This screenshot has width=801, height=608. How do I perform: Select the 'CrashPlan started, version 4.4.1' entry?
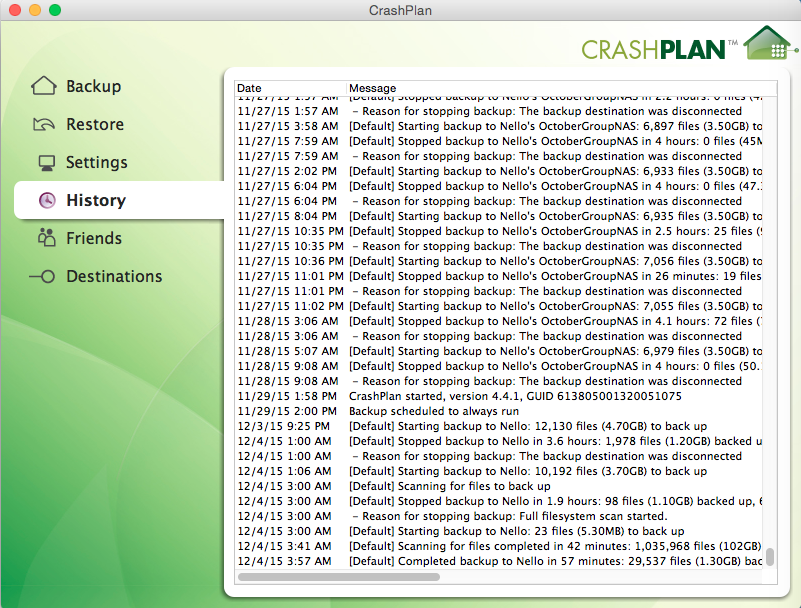pos(499,396)
